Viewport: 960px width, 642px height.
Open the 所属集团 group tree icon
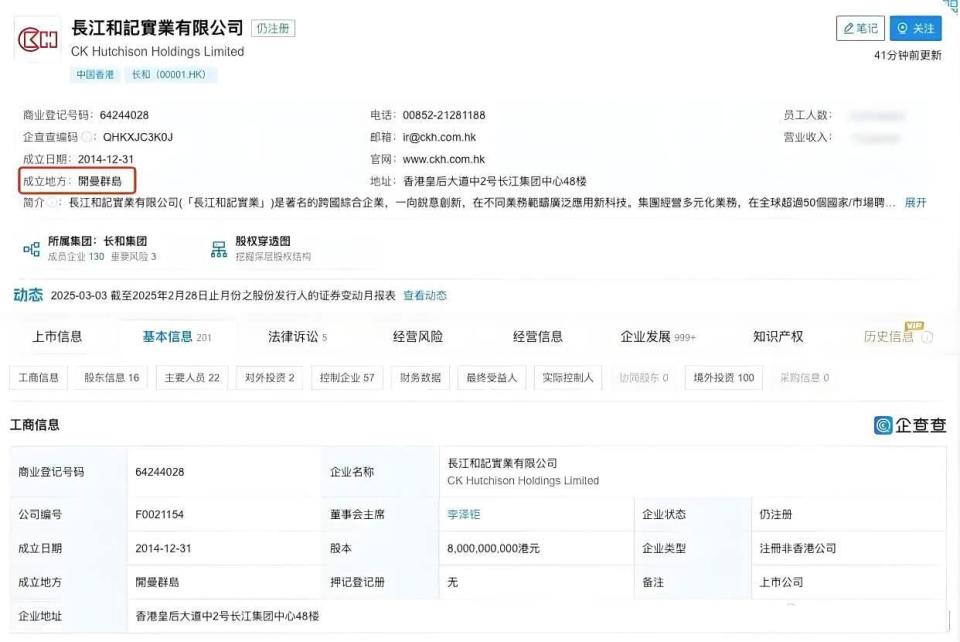[x=31, y=248]
